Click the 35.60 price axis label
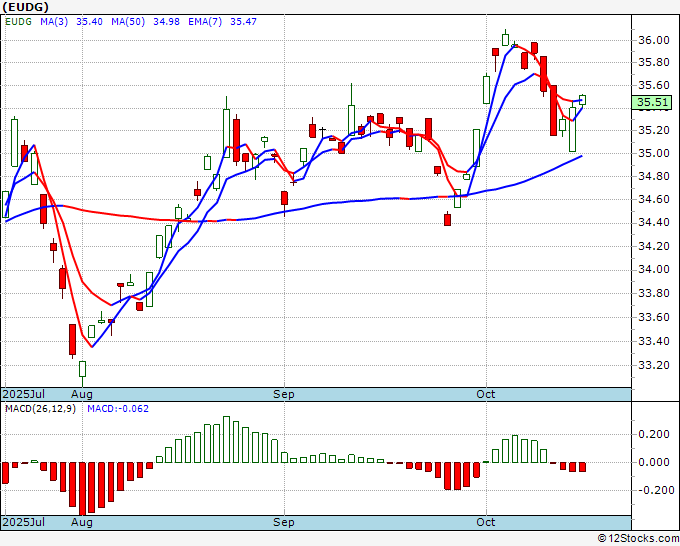The height and width of the screenshot is (546, 680). coord(654,85)
